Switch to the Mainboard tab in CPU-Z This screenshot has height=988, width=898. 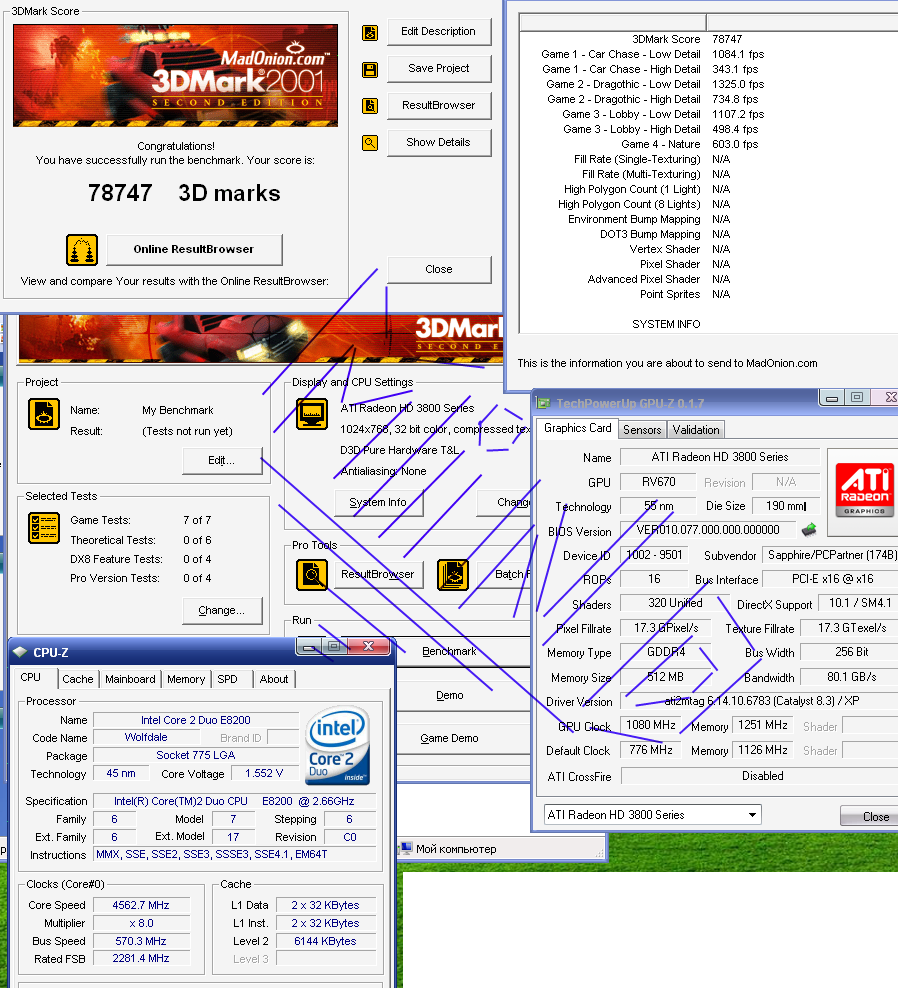point(130,679)
